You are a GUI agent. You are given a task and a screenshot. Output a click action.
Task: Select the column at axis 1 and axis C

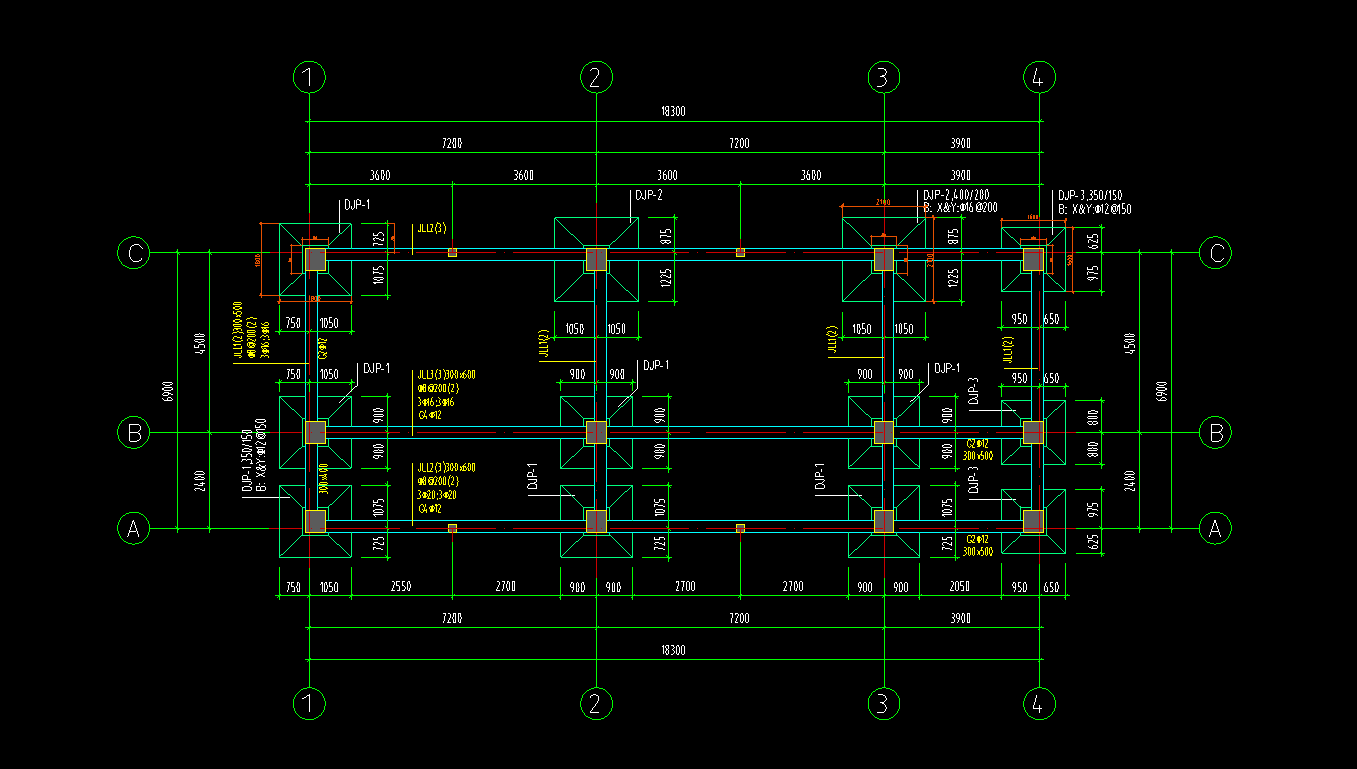tap(315, 260)
